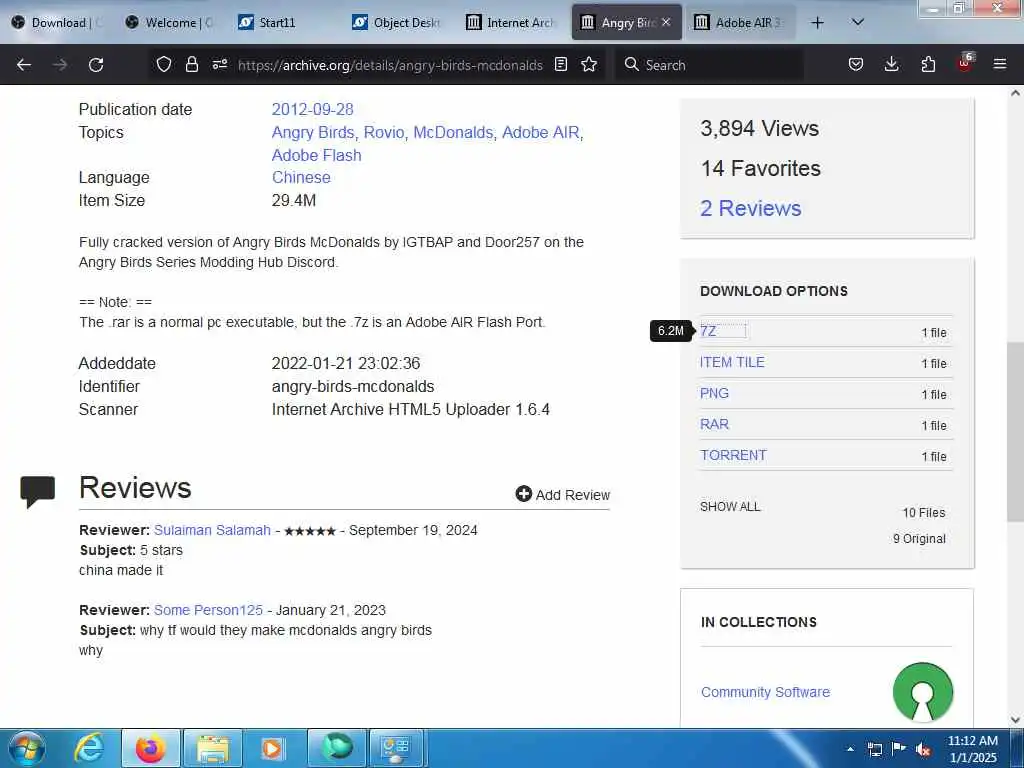Open the Chinese language link
This screenshot has width=1024, height=768.
point(301,178)
